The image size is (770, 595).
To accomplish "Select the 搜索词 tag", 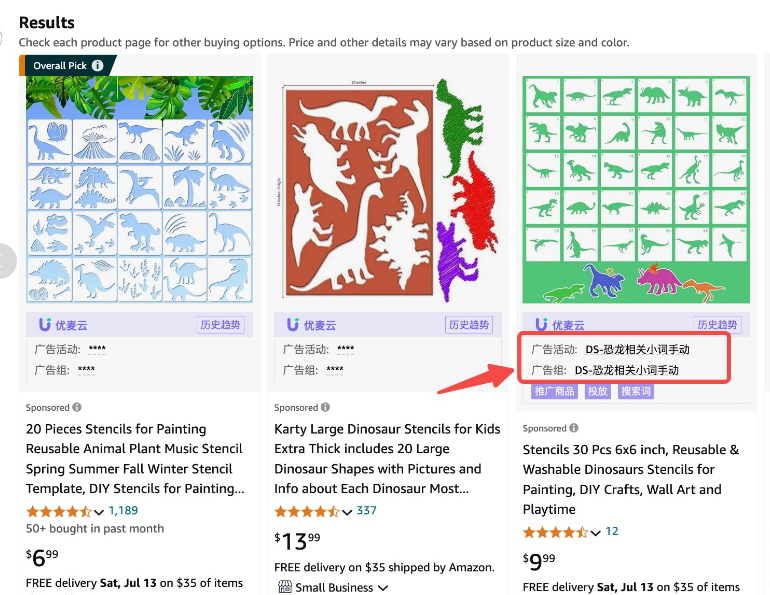I will click(x=635, y=391).
